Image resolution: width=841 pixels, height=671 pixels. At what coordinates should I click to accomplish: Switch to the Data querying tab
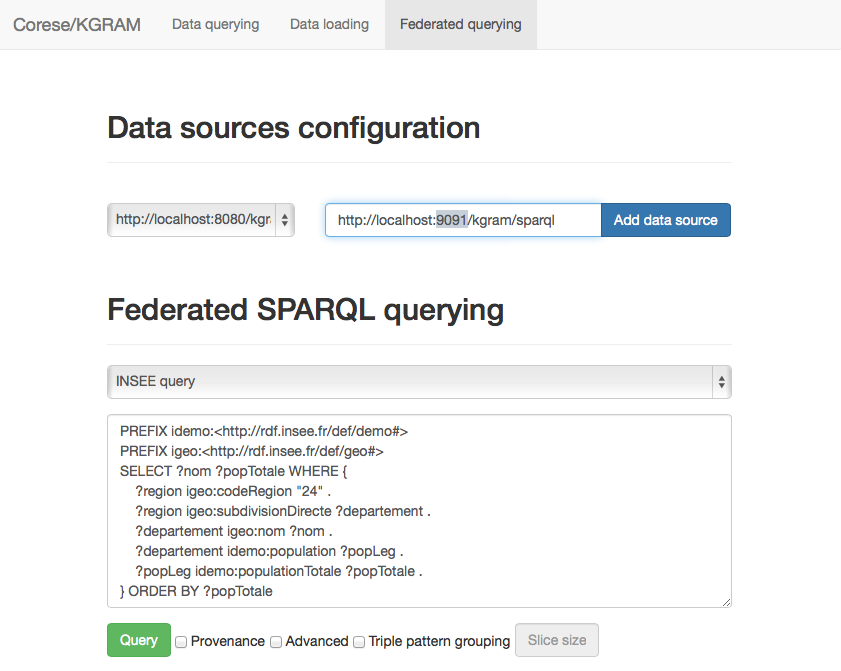216,25
